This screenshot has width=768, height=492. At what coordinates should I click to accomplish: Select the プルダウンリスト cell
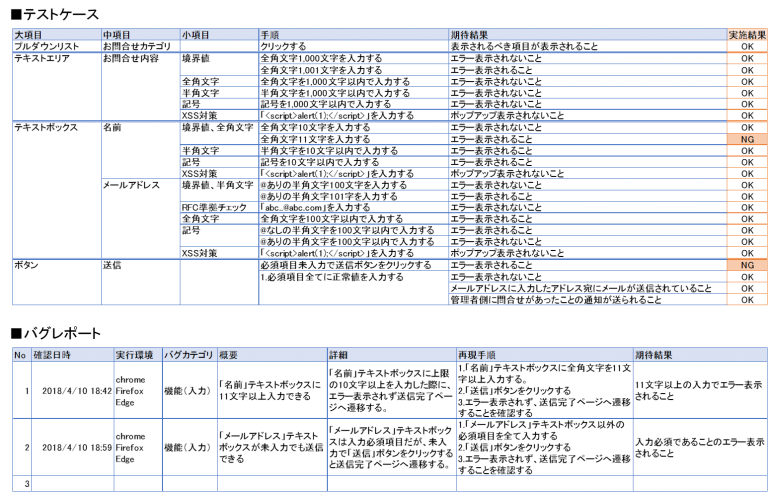57,46
